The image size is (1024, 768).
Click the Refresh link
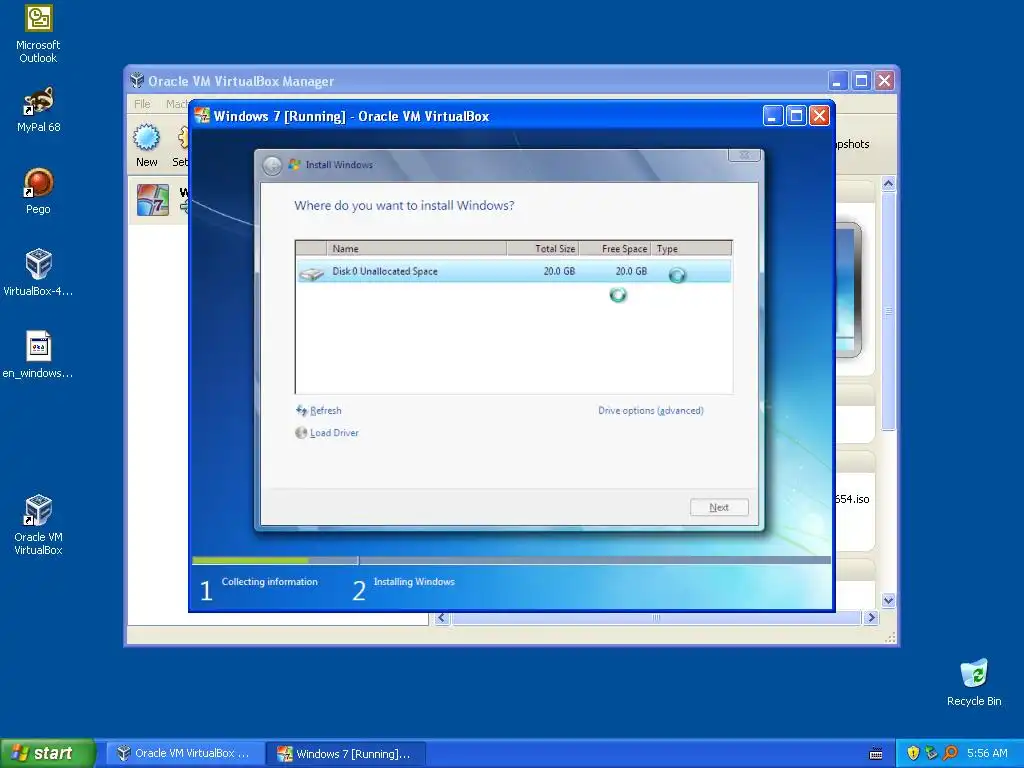(x=319, y=411)
